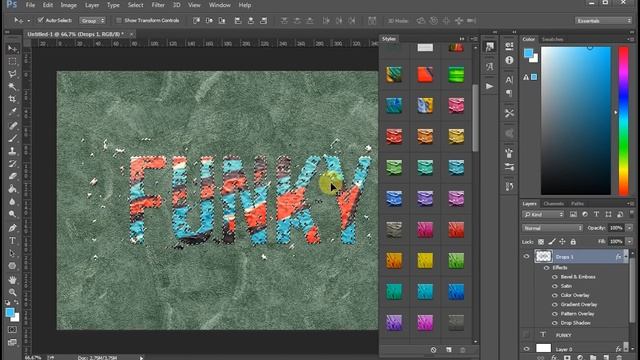Select the Clone Stamp tool

tap(13, 151)
